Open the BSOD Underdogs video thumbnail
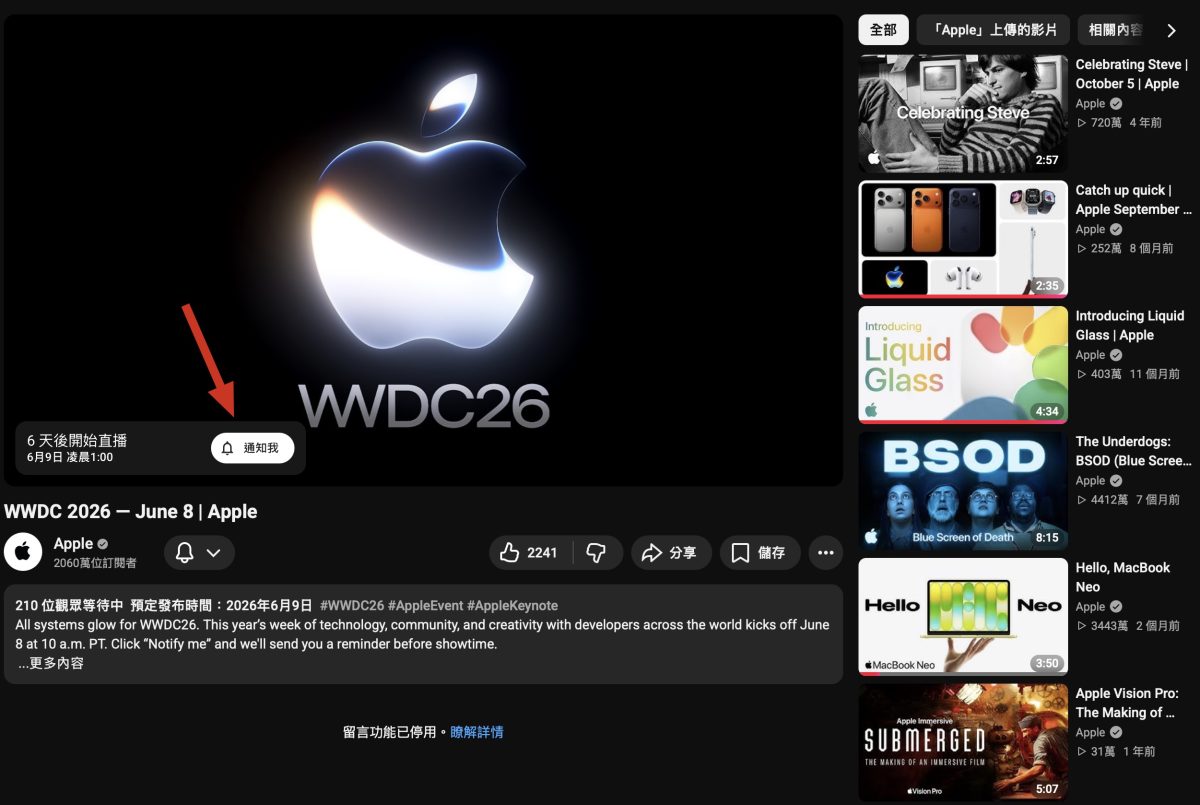 [x=963, y=490]
